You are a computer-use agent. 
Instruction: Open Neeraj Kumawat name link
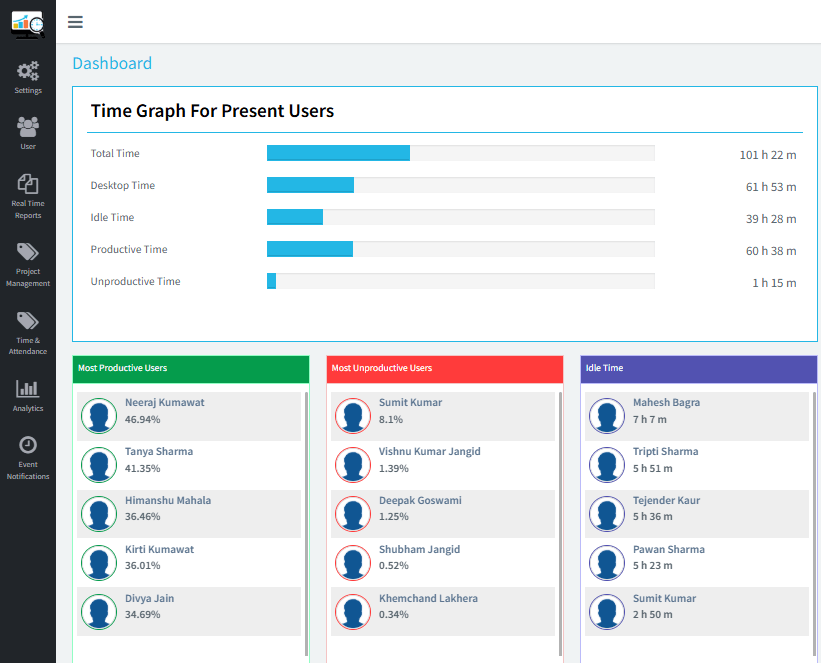point(164,402)
